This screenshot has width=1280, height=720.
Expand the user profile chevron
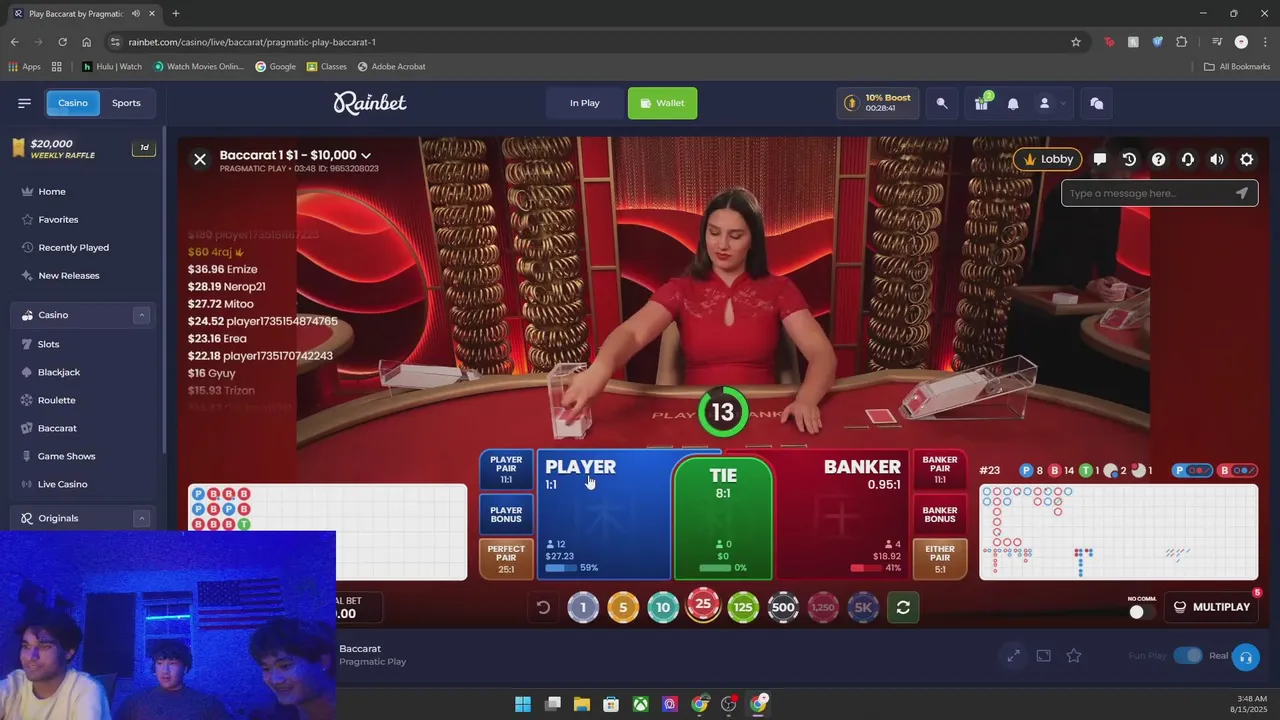click(1063, 103)
